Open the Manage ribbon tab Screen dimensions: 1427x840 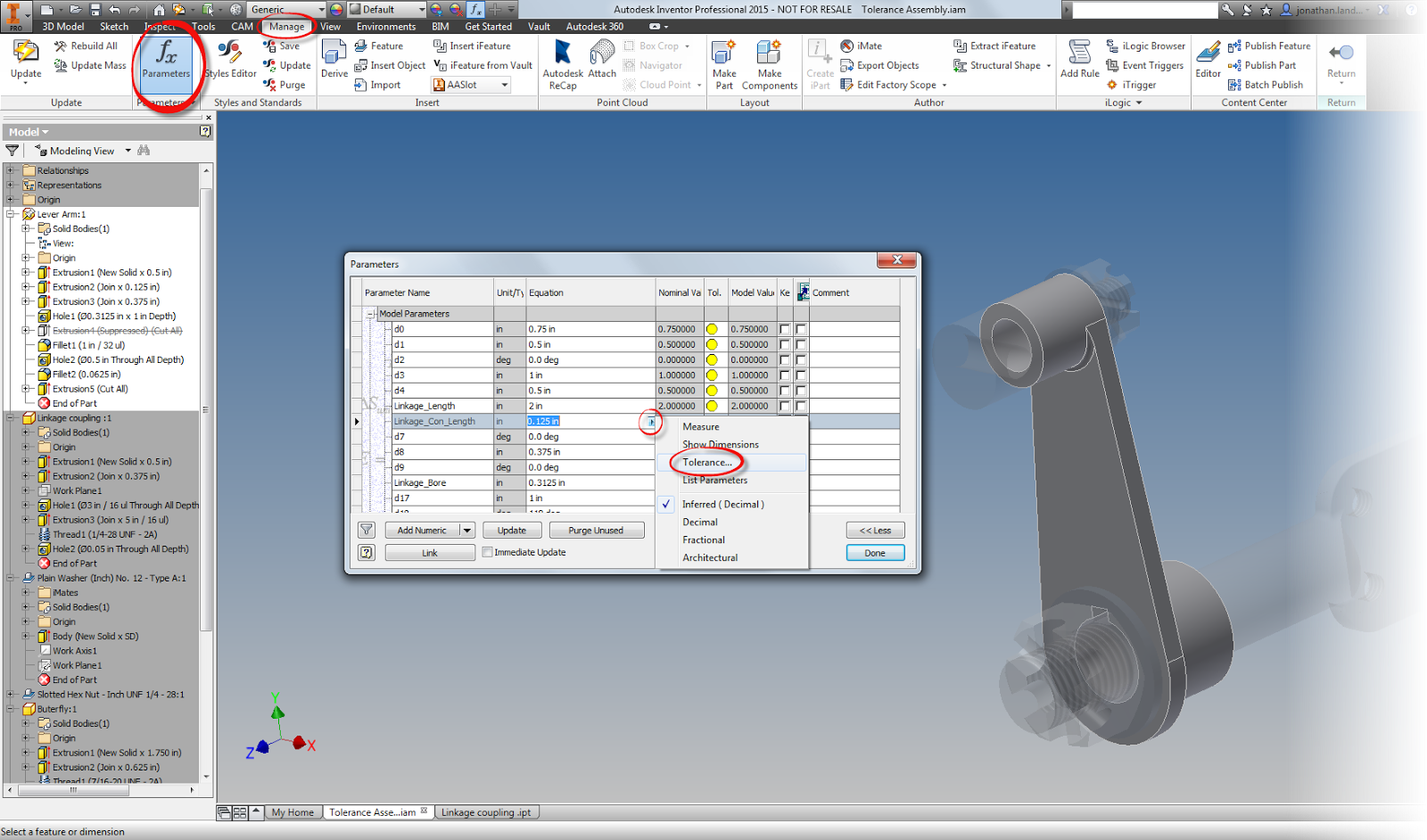pyautogui.click(x=286, y=27)
